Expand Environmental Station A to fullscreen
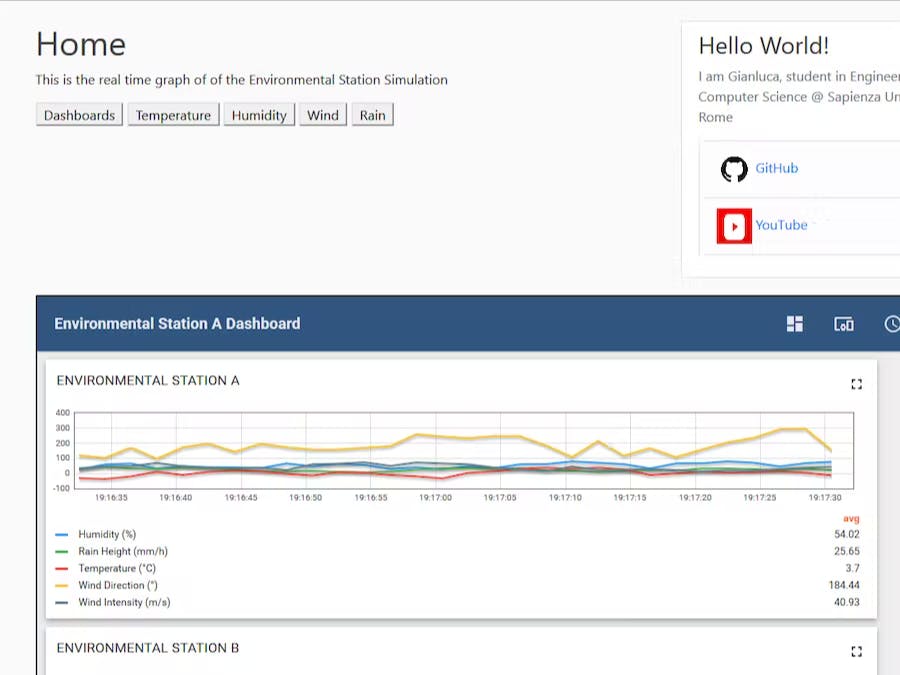900x675 pixels. coord(856,383)
